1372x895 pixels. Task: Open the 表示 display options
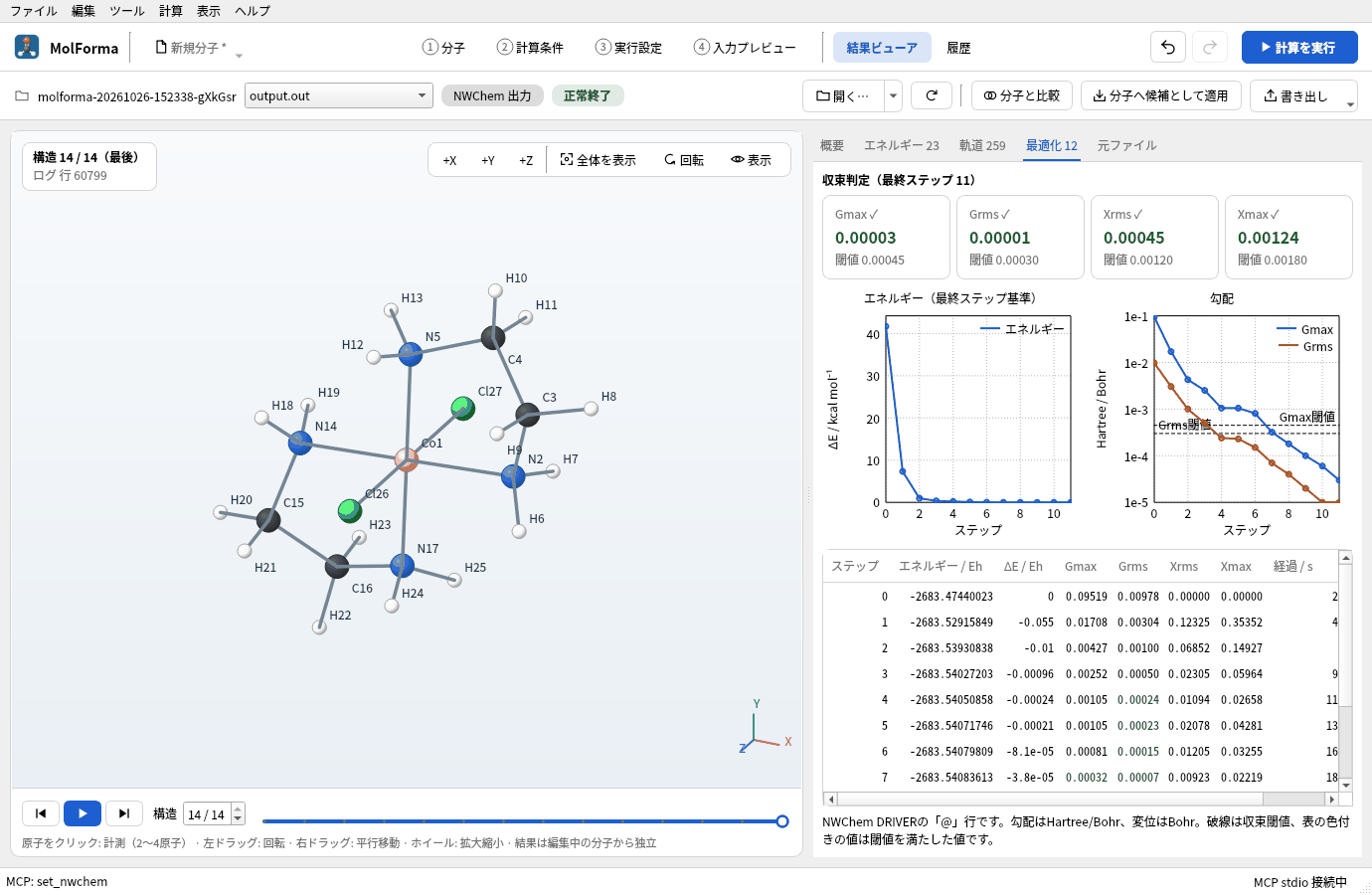[751, 160]
